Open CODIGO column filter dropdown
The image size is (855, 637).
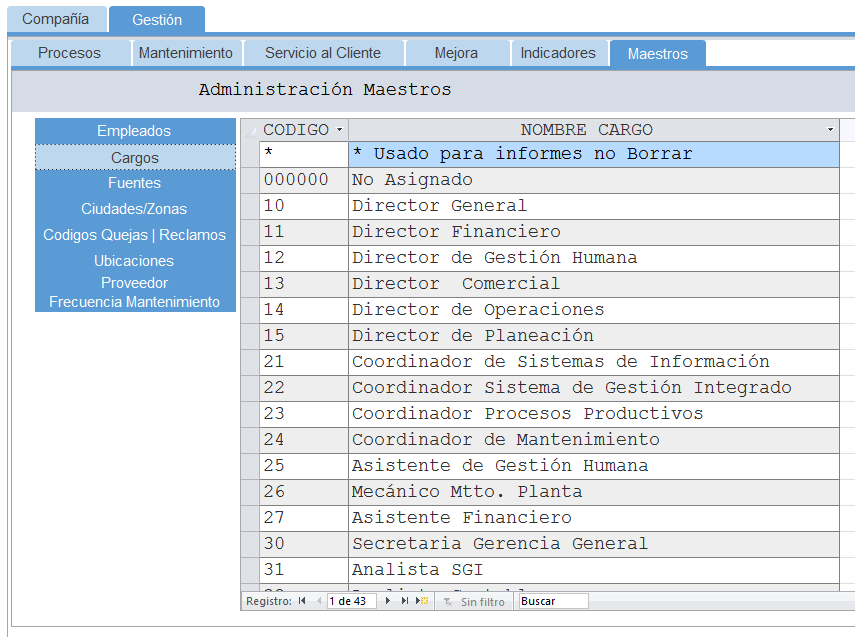click(x=339, y=130)
